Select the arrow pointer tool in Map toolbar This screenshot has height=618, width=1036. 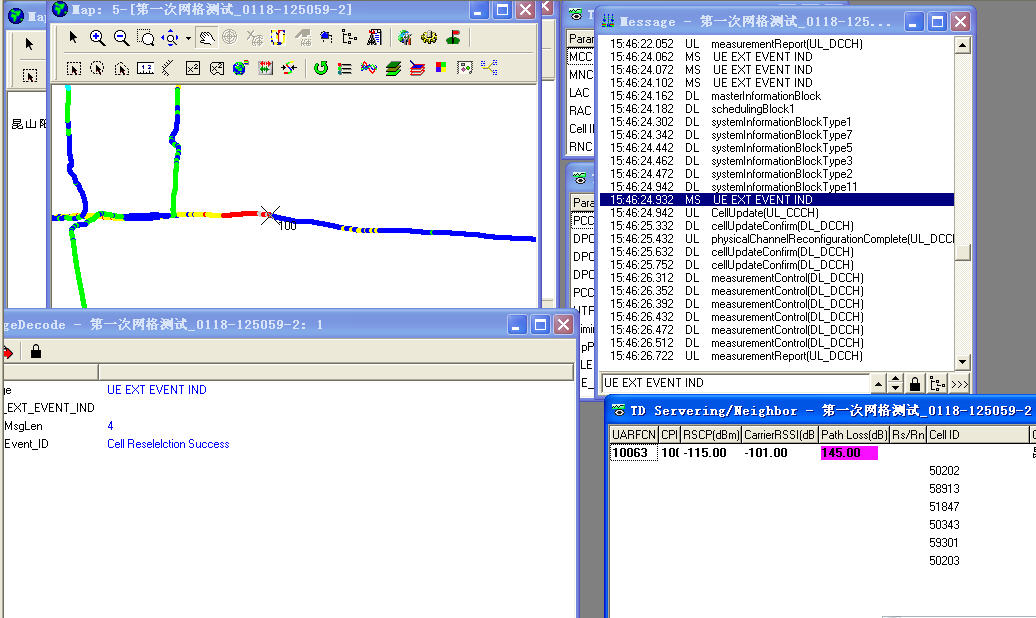[73, 38]
